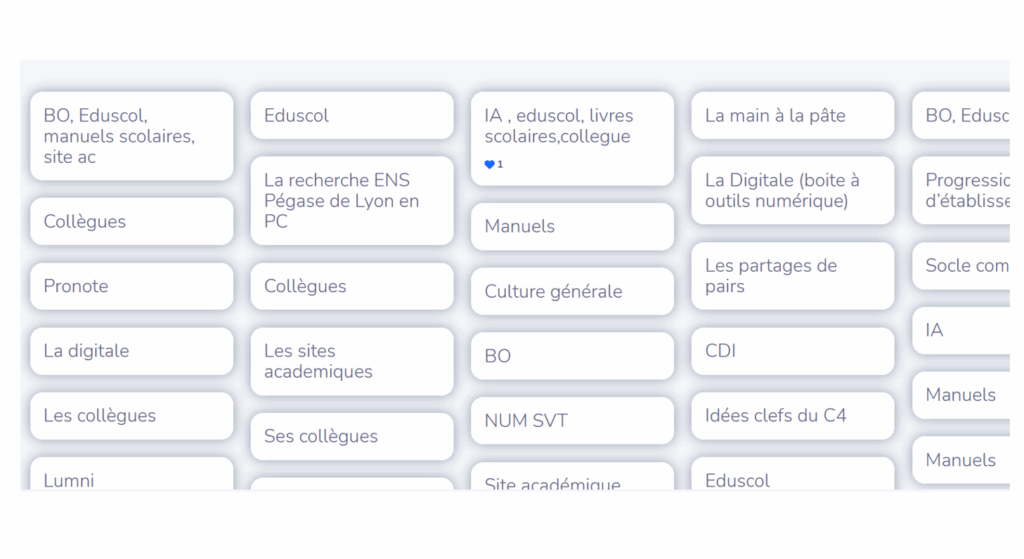Click the "La Digitale (boite à outils numérique)" card

pos(792,190)
